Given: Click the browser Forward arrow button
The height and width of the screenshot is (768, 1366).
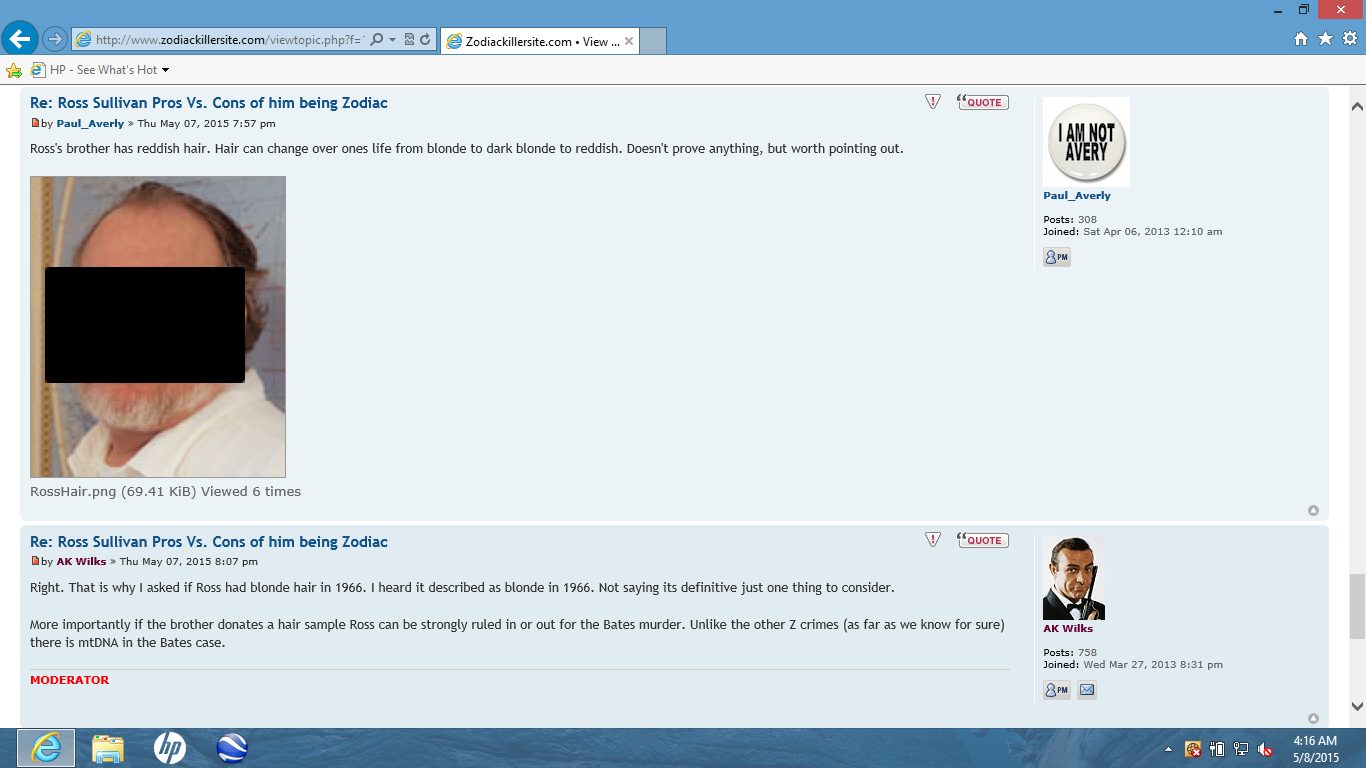Looking at the screenshot, I should [x=54, y=40].
